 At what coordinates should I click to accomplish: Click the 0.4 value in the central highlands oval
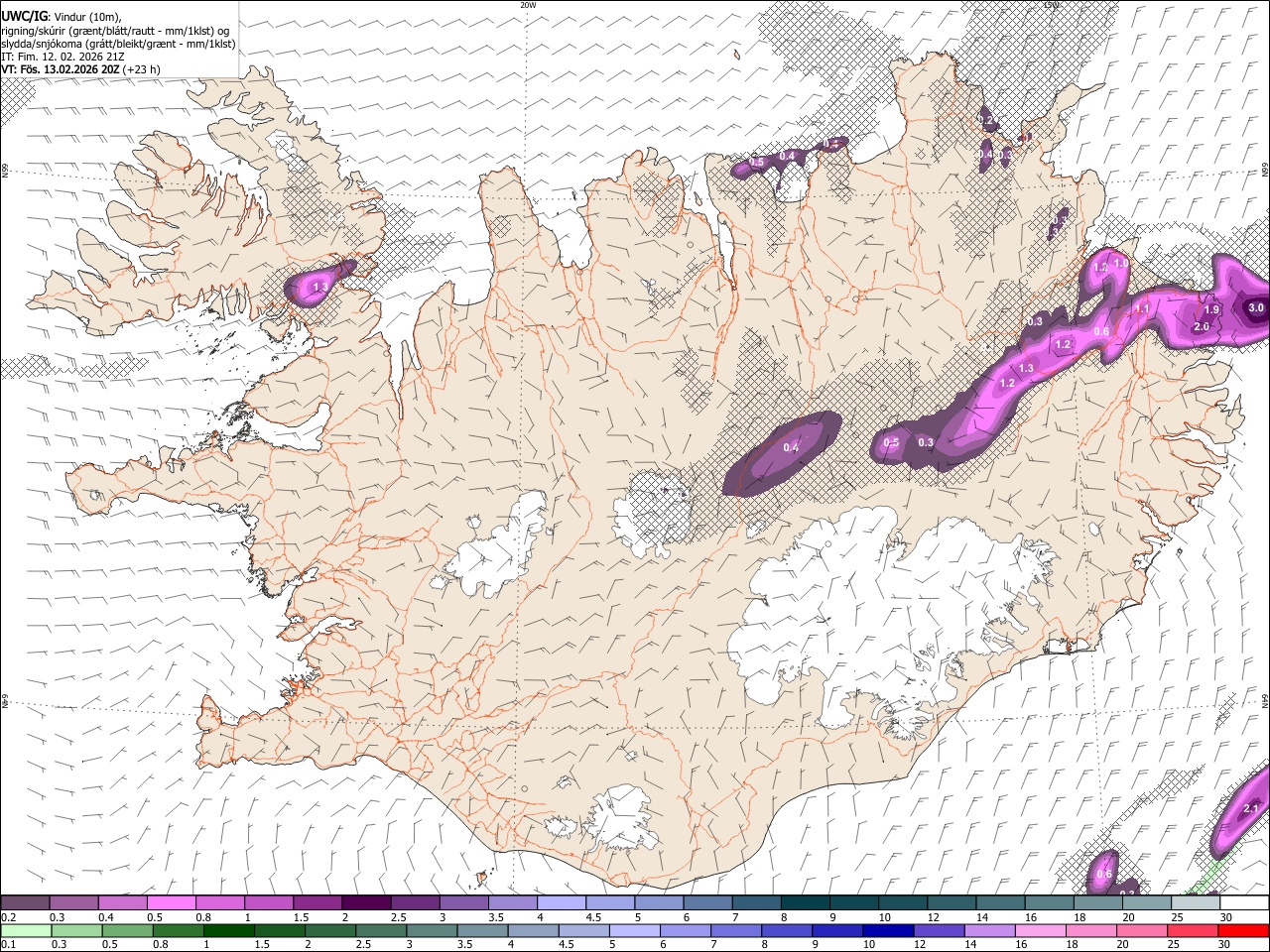[791, 448]
